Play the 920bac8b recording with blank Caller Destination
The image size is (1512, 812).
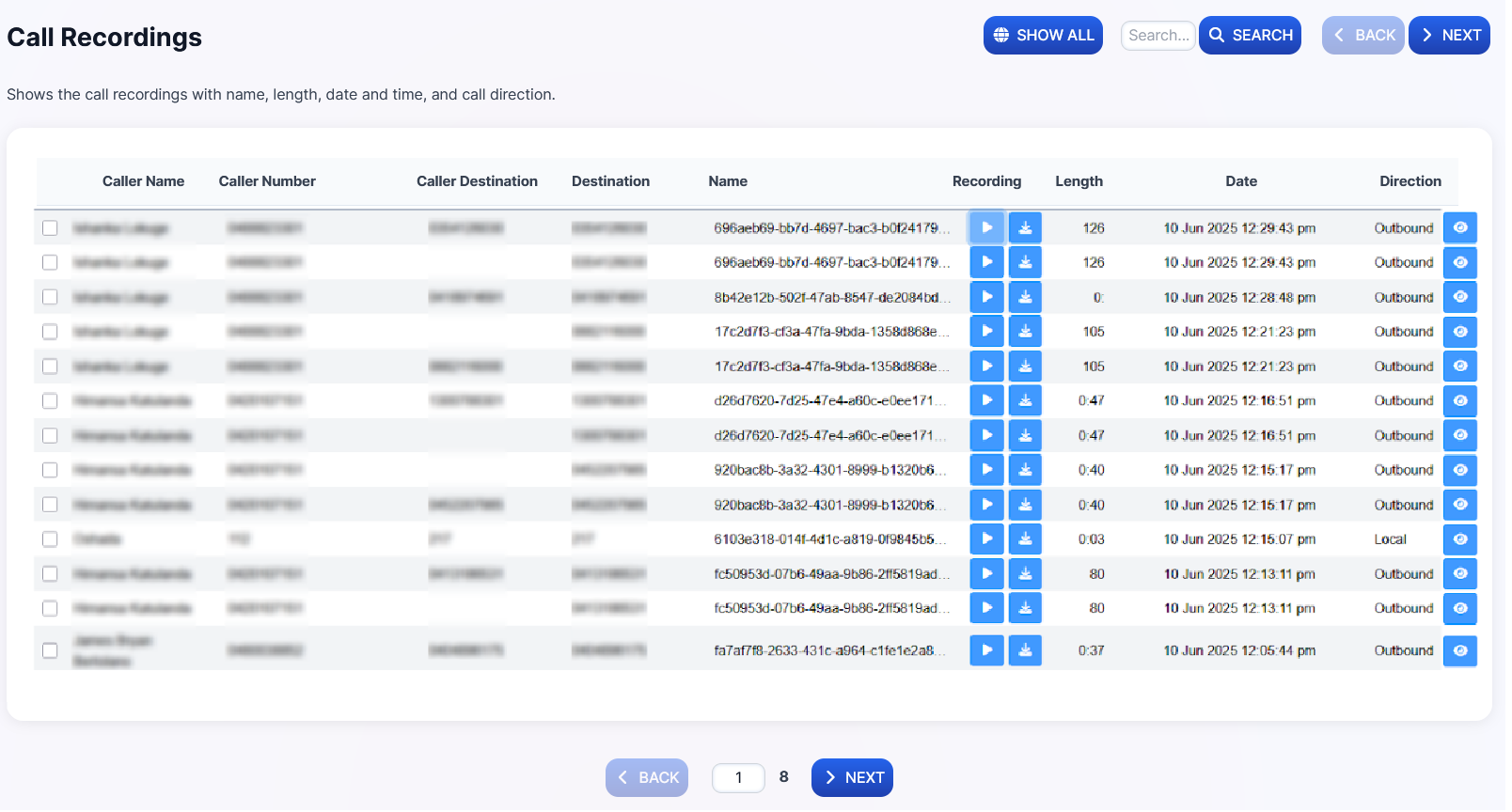pyautogui.click(x=986, y=469)
